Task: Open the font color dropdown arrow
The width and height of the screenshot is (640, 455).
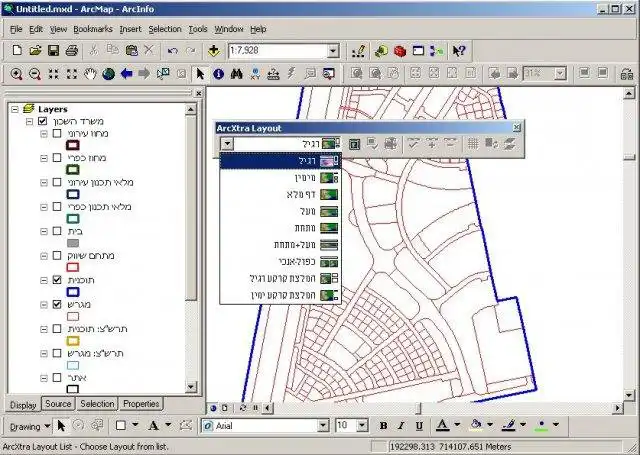Action: tap(457, 424)
